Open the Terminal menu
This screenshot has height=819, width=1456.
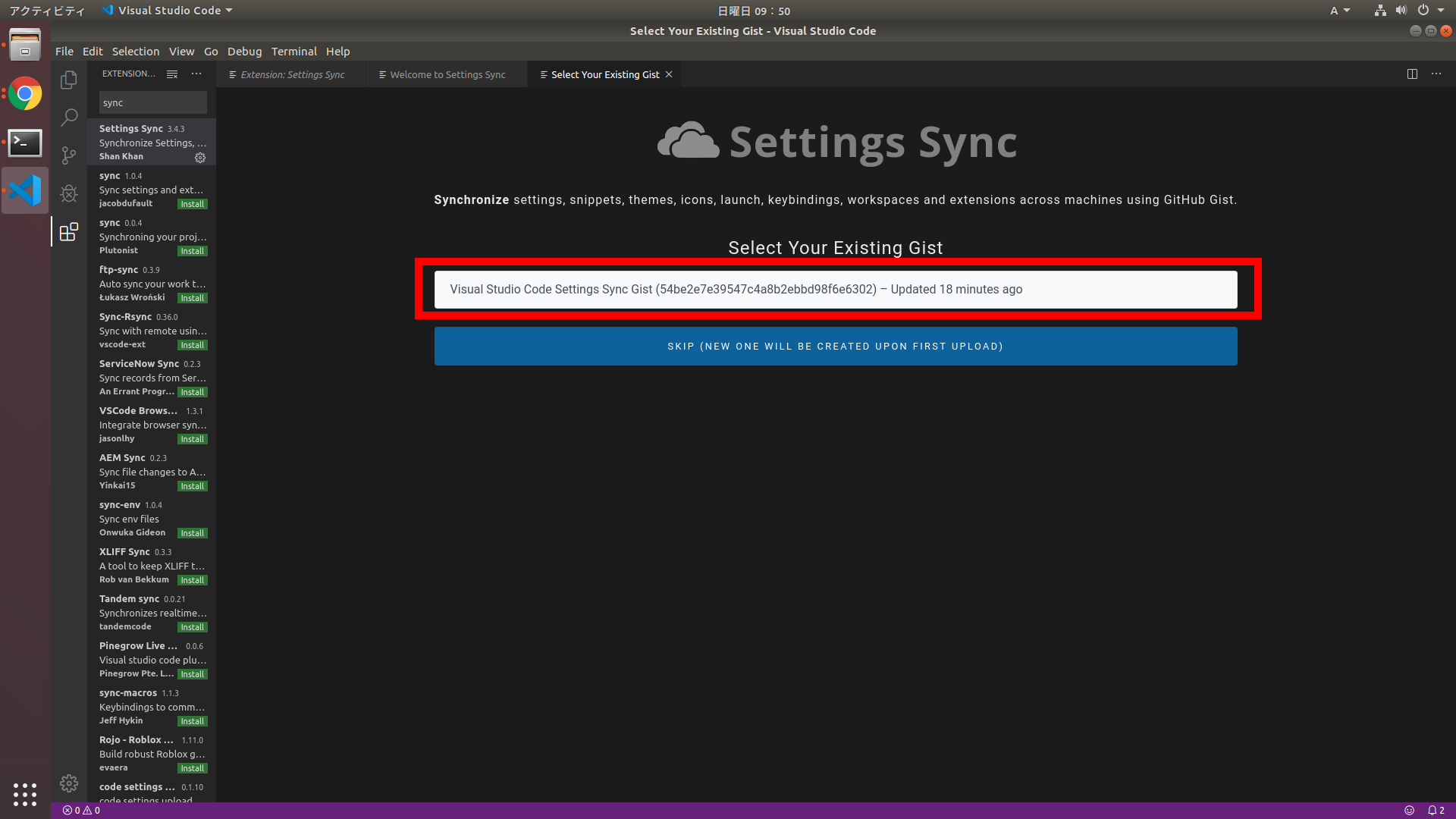pyautogui.click(x=294, y=51)
